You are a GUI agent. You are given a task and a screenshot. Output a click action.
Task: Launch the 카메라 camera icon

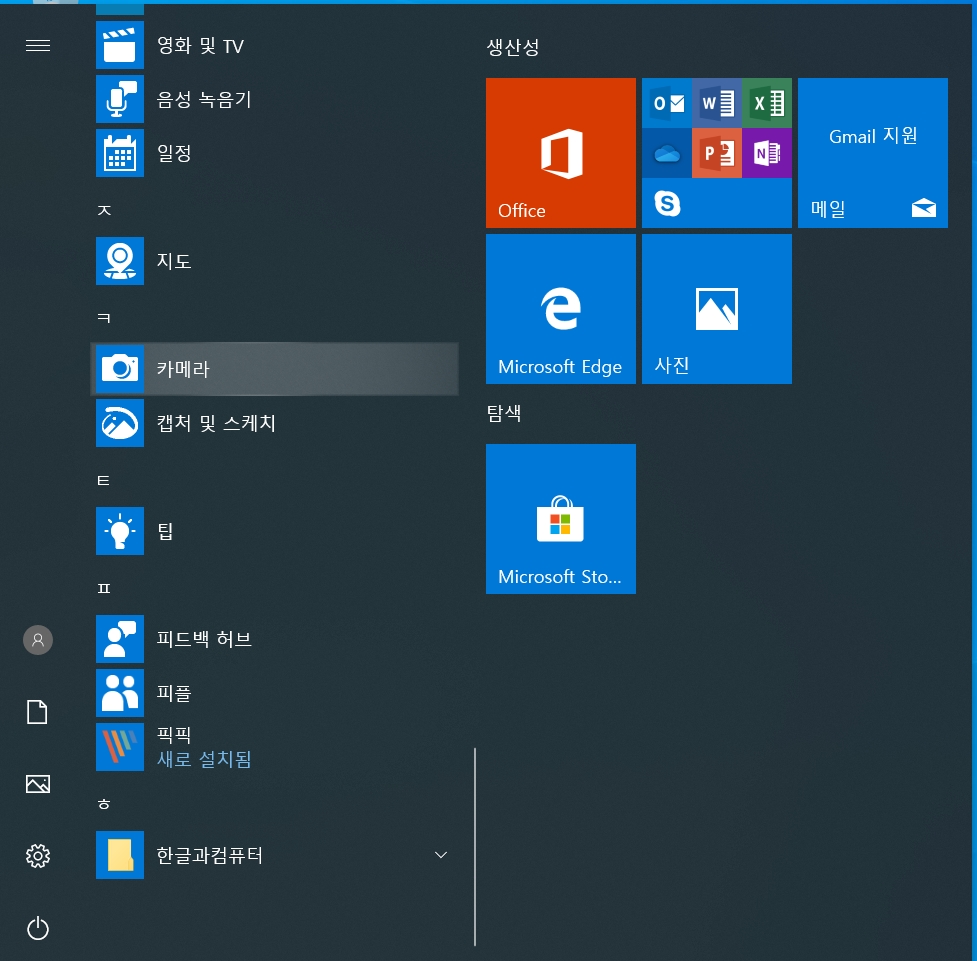120,368
